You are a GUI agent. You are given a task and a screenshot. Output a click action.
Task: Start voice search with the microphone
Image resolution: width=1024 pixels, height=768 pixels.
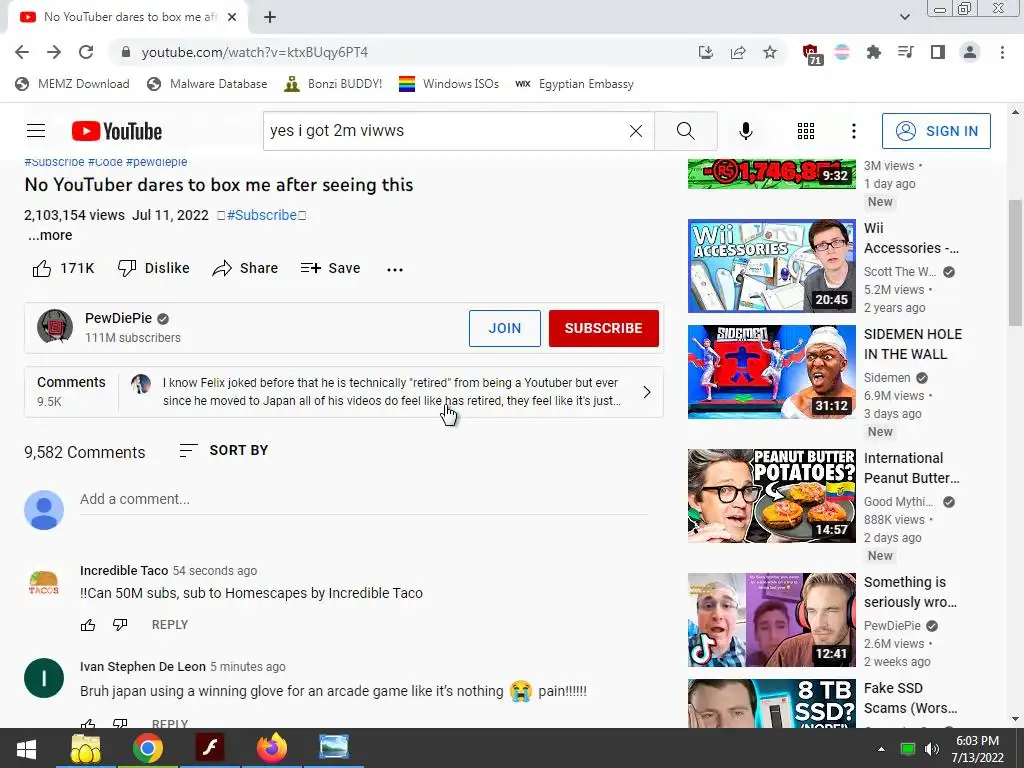[745, 131]
